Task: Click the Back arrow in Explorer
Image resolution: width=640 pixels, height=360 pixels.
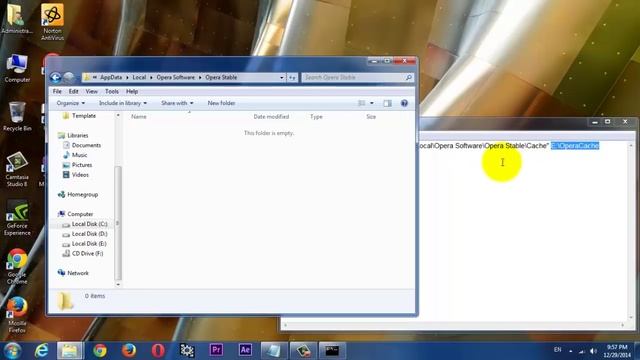Action: pos(56,78)
